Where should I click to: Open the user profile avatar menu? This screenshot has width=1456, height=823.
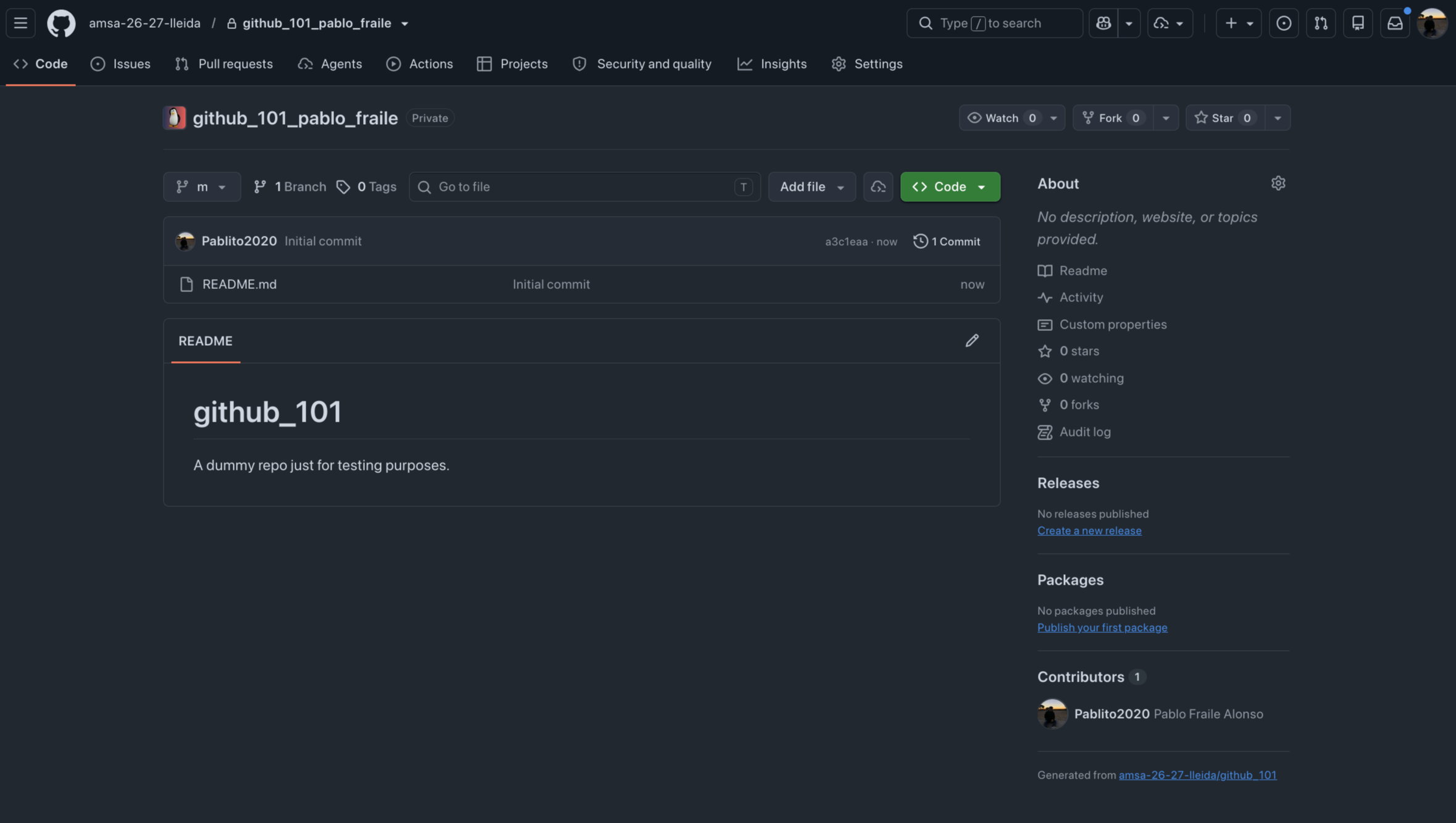pos(1432,23)
